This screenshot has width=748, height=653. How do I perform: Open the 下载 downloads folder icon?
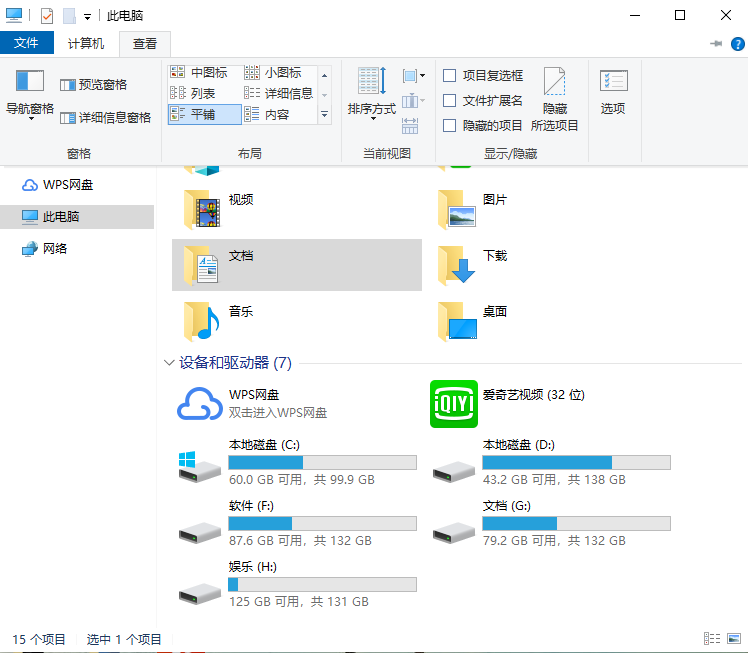(456, 265)
